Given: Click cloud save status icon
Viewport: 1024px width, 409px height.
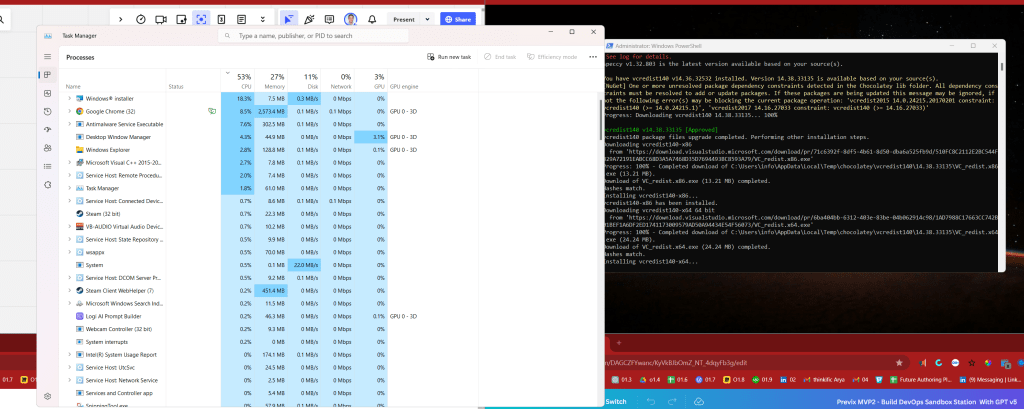Looking at the screenshot, I should tap(698, 401).
